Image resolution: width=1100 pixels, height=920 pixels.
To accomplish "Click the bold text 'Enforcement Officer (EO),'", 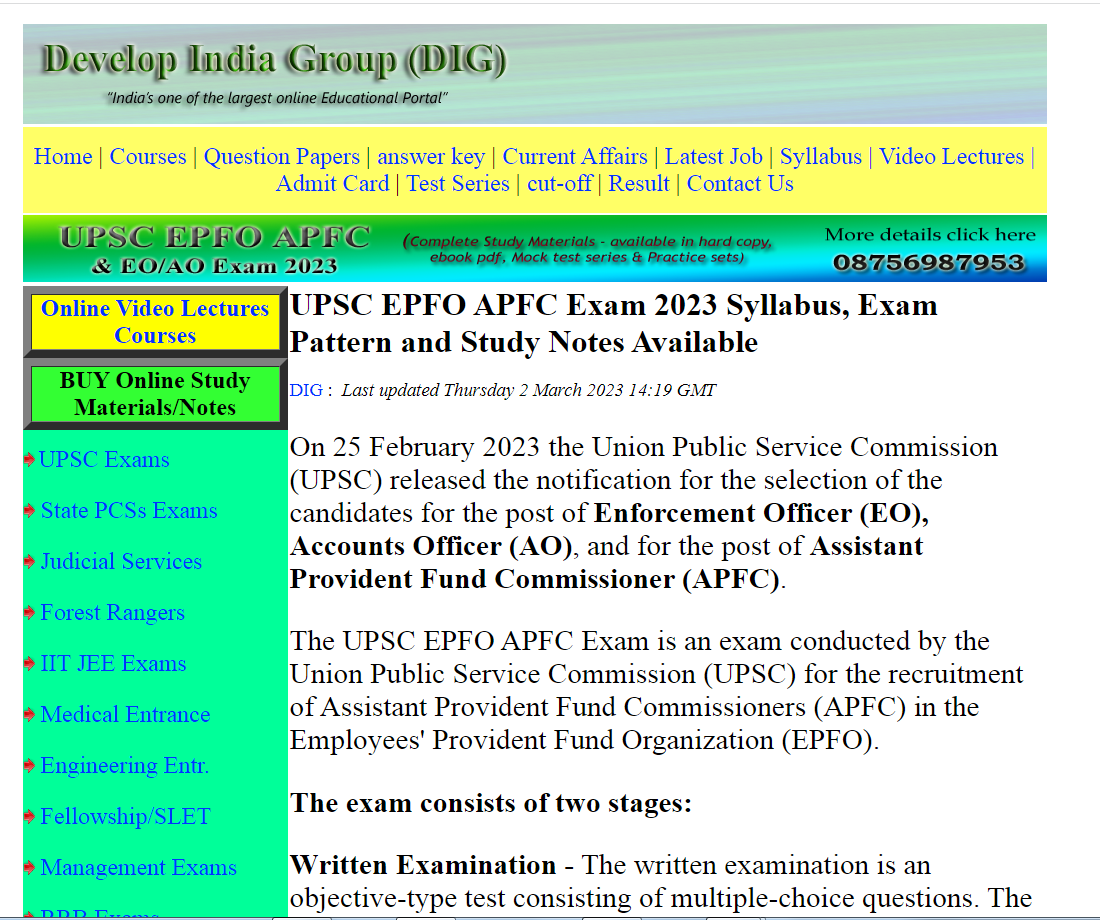I will [x=762, y=514].
